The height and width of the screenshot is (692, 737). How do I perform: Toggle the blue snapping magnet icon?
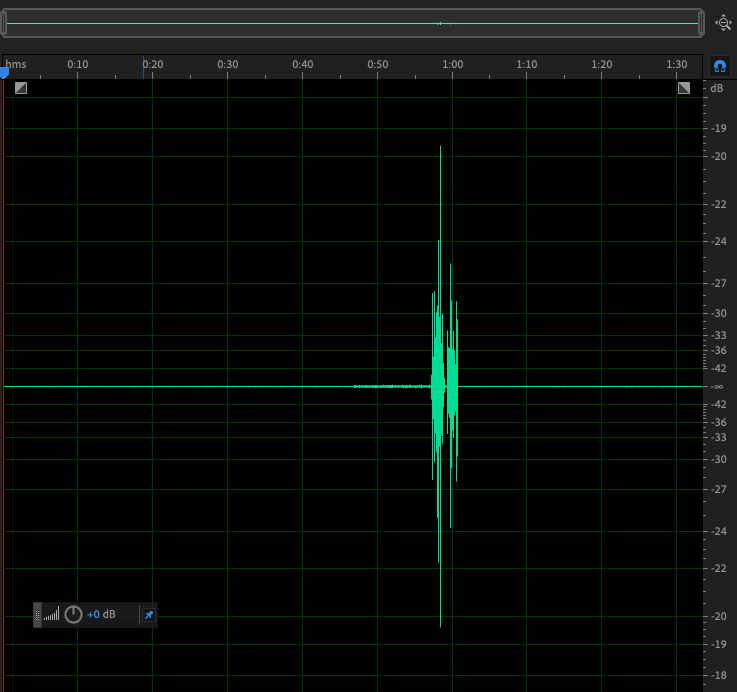click(x=719, y=66)
